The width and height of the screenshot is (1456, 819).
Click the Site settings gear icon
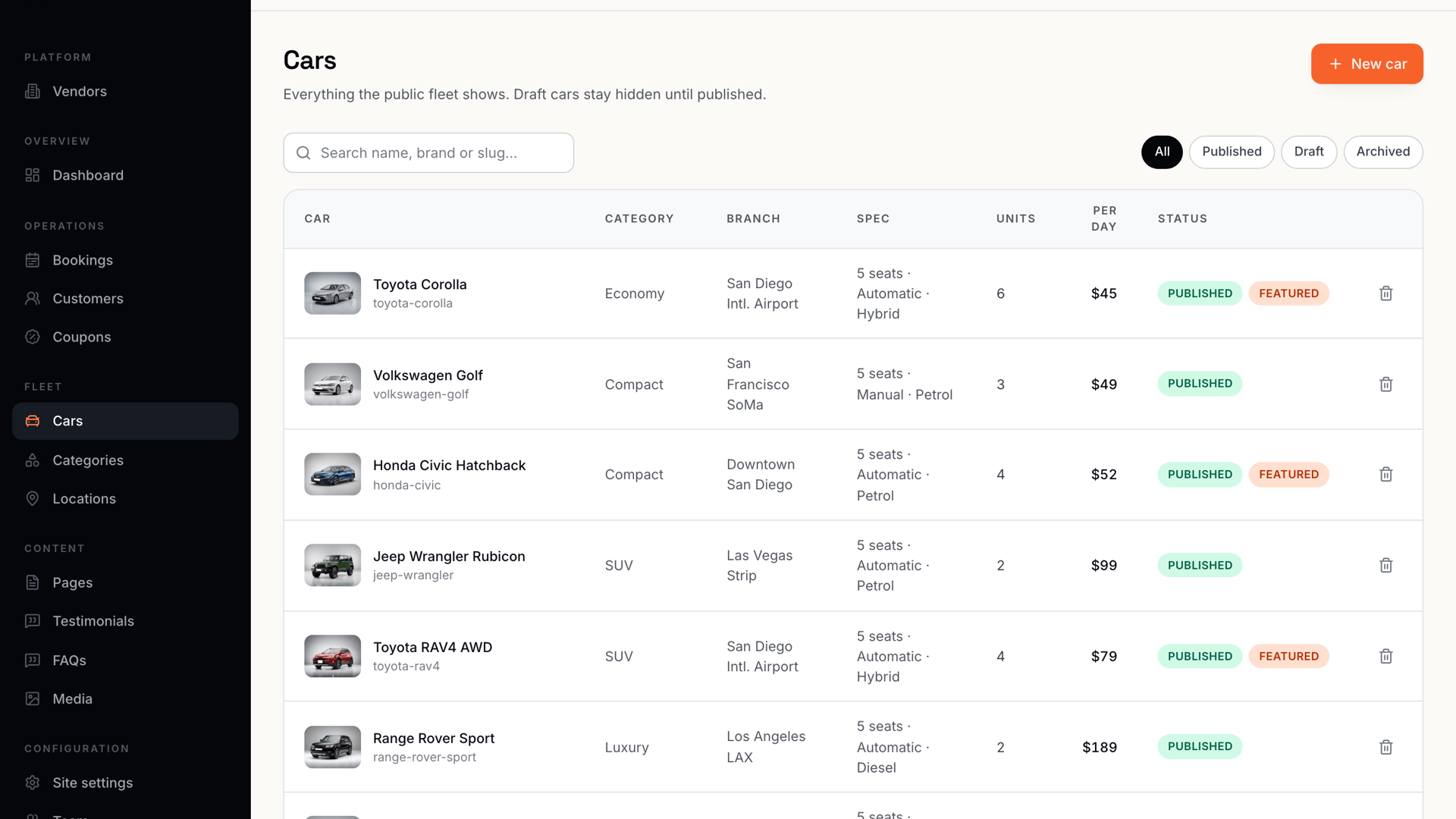[x=33, y=783]
